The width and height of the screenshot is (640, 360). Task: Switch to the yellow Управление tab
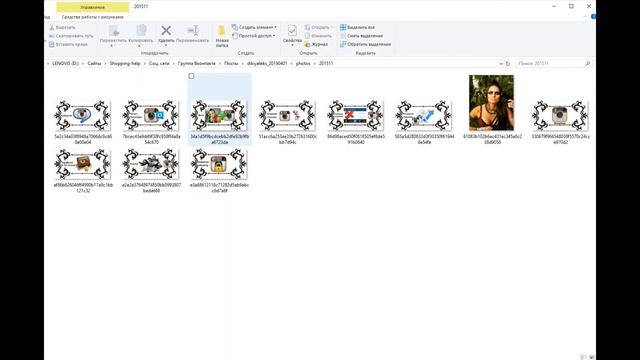coord(93,7)
